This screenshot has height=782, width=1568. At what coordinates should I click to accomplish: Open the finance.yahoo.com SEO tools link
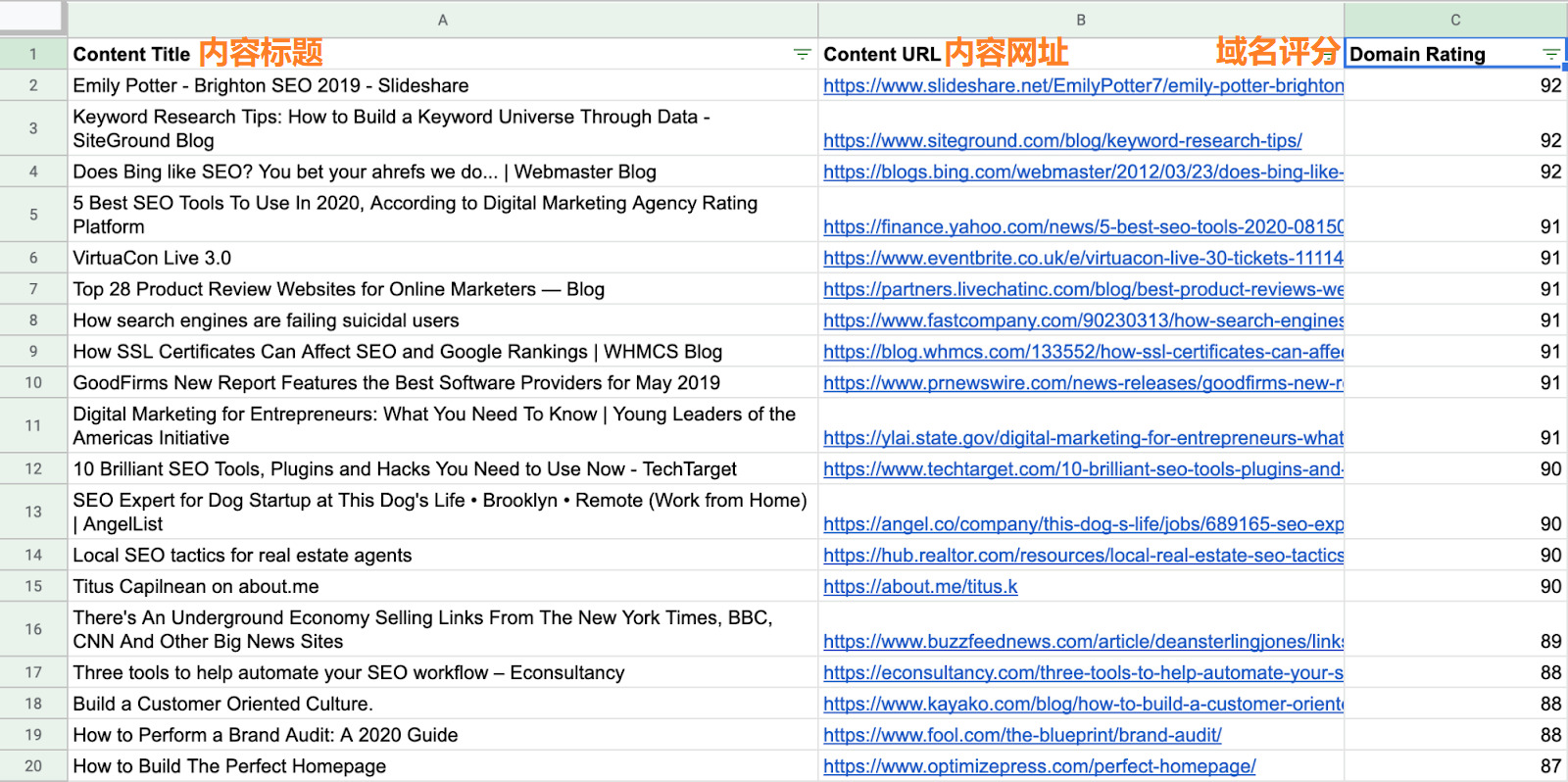1083,227
